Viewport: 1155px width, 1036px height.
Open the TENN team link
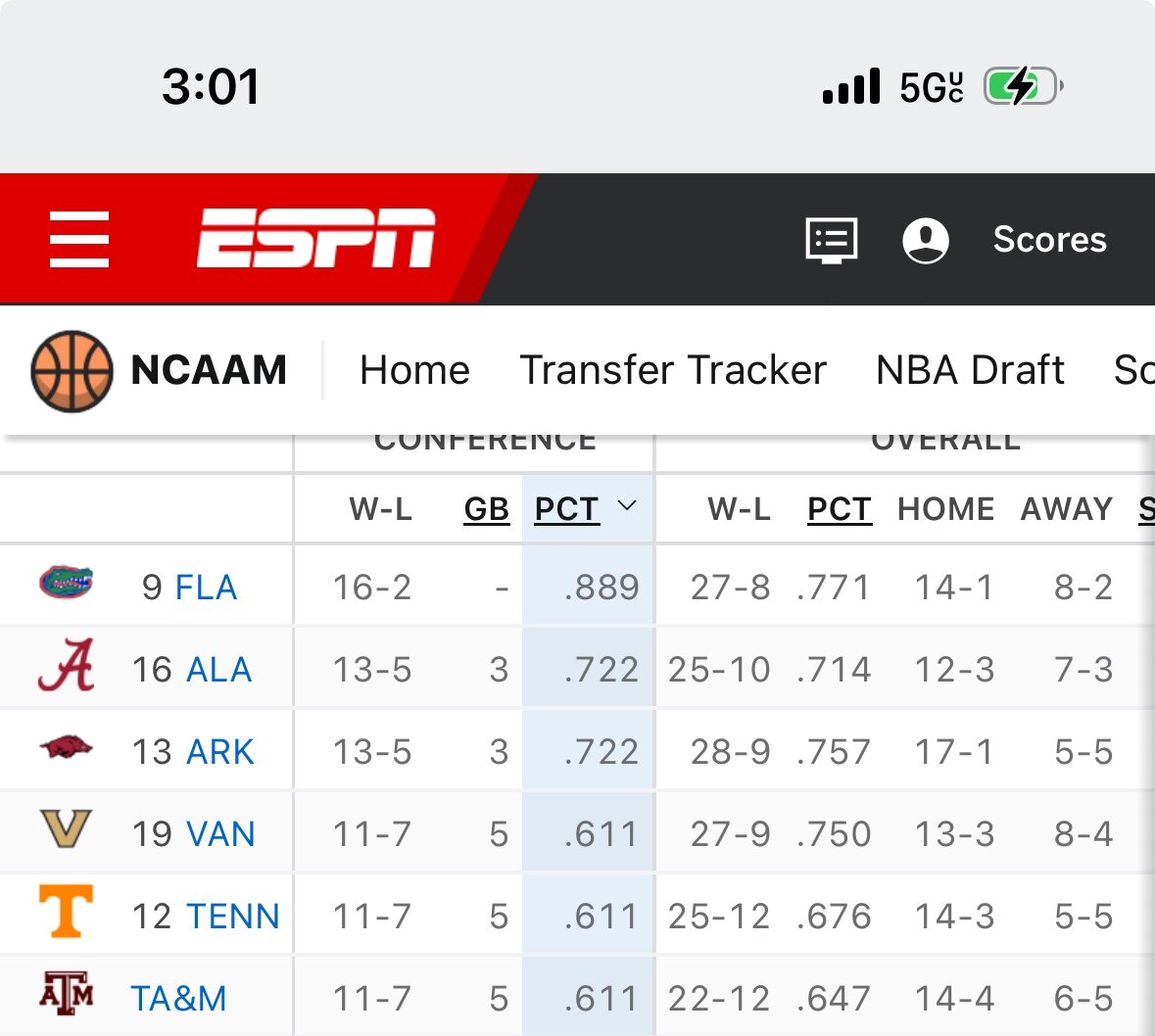[233, 917]
